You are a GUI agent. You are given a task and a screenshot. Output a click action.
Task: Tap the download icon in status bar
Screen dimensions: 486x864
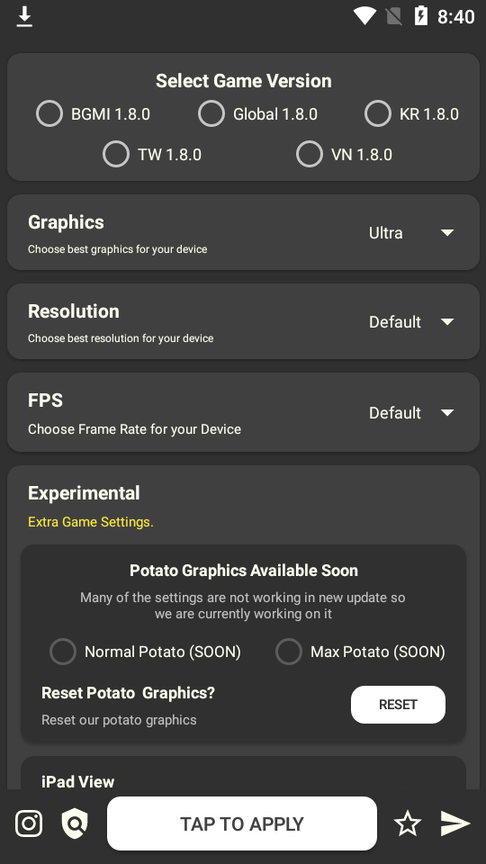click(x=24, y=17)
